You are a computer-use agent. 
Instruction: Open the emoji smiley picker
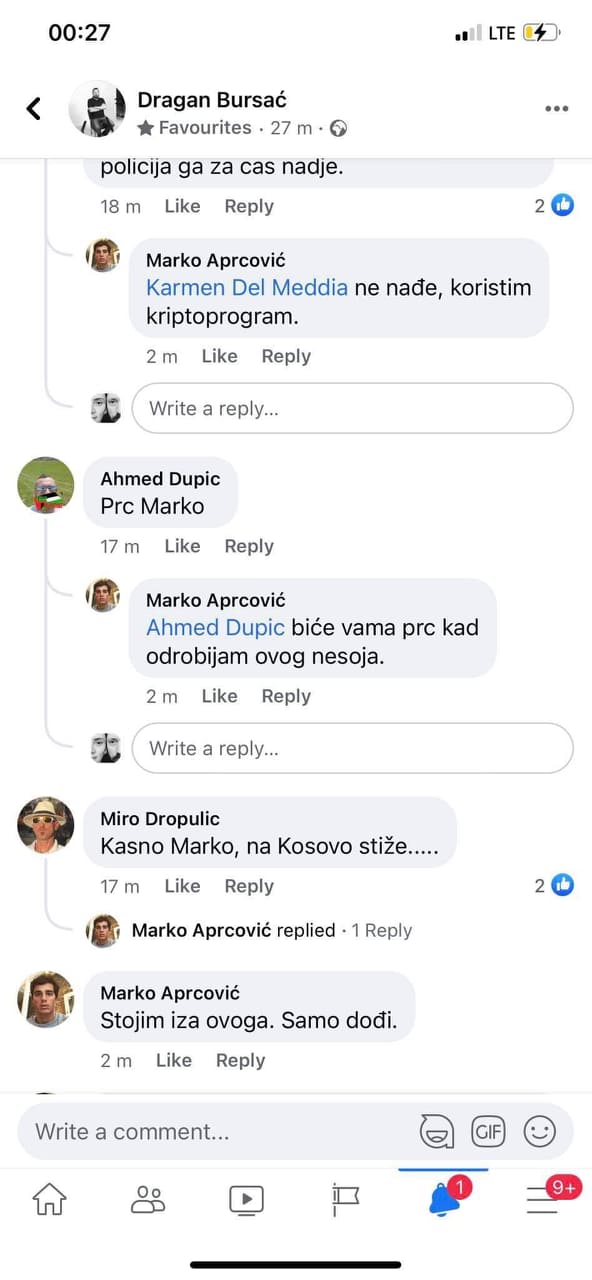click(540, 1132)
